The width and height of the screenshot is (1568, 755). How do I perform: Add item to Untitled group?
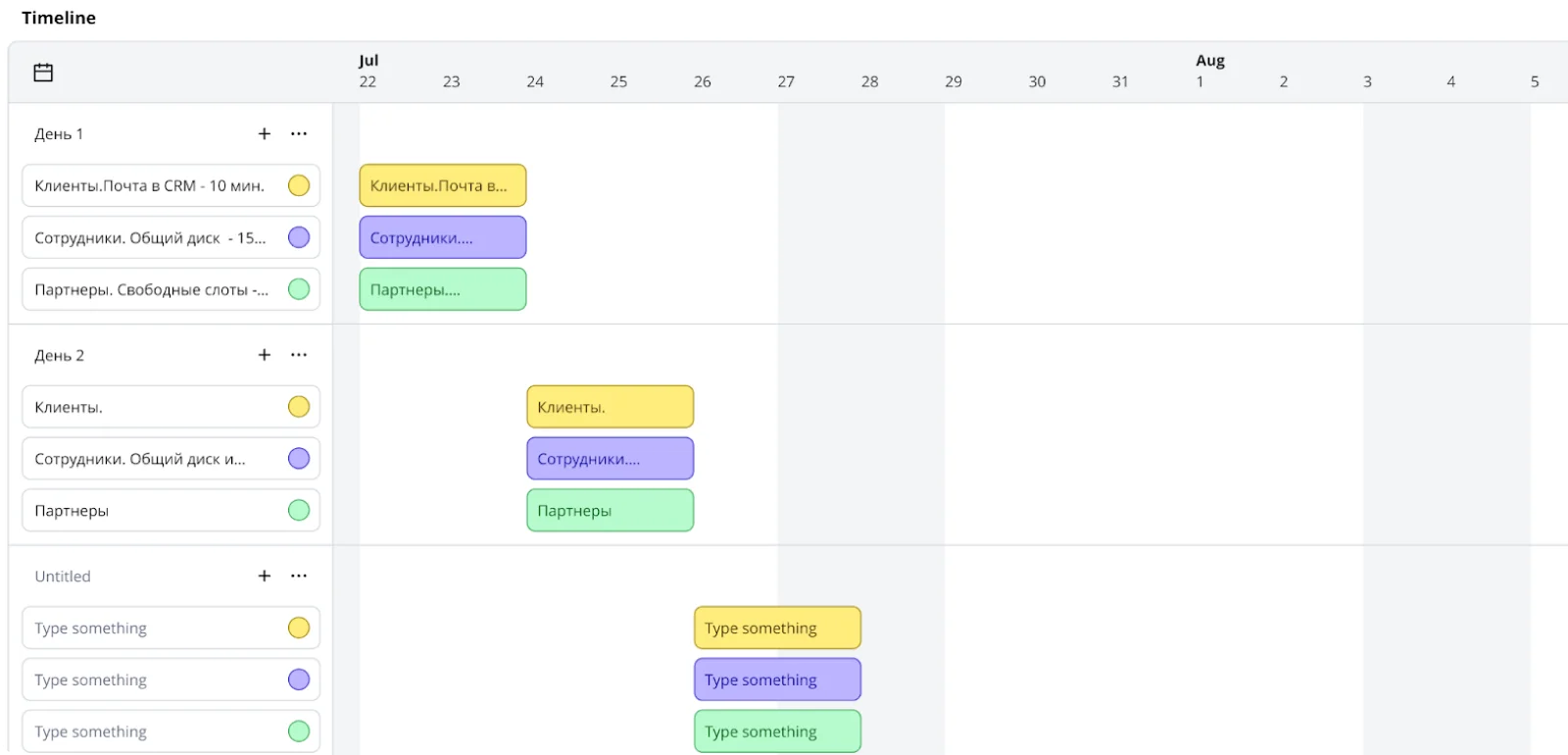pyautogui.click(x=264, y=576)
